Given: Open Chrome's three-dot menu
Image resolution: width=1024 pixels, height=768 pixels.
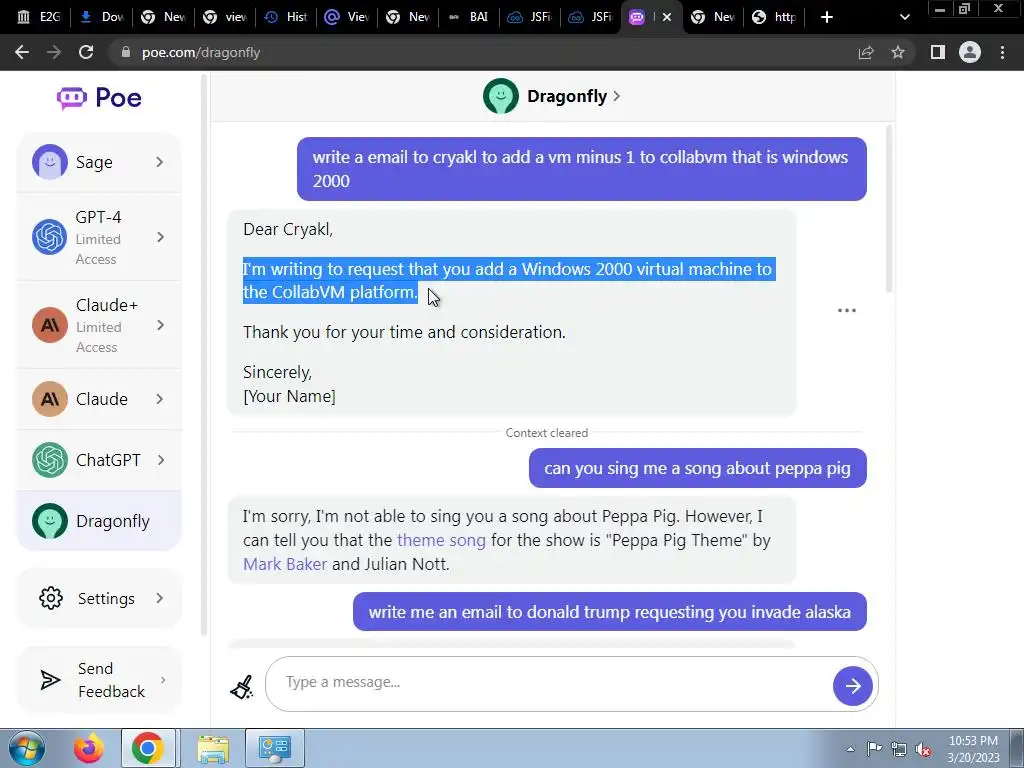Looking at the screenshot, I should 1002,52.
